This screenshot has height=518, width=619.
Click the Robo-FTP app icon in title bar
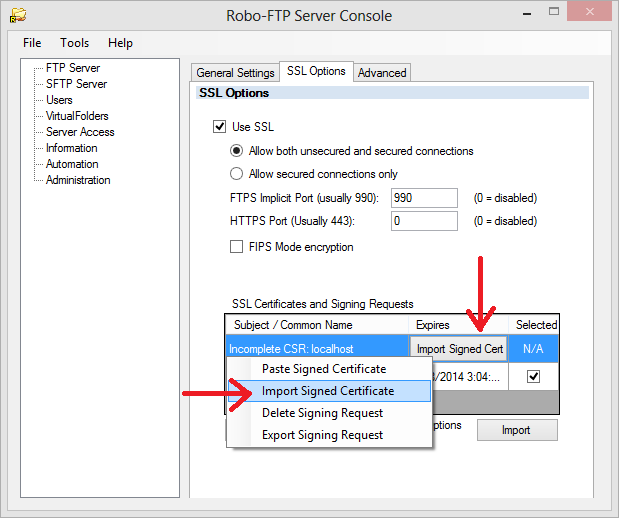click(x=18, y=15)
